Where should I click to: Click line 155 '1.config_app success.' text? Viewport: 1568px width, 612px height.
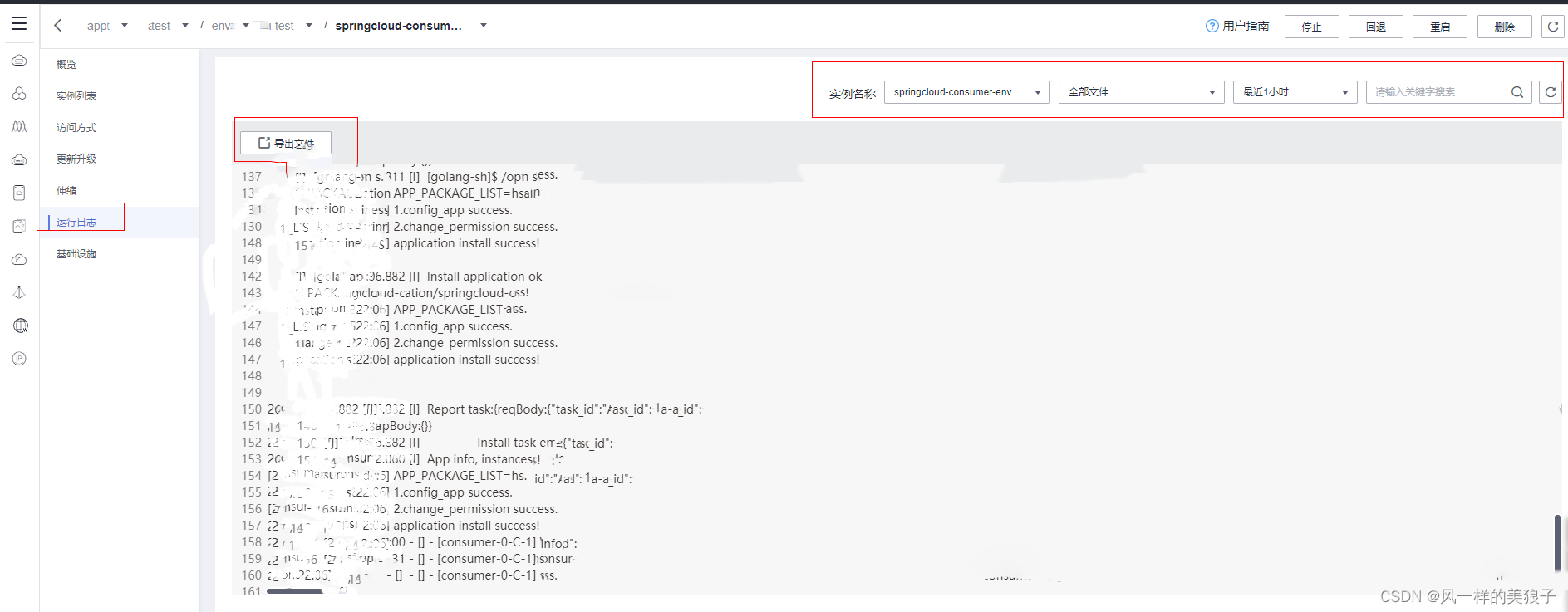pos(453,492)
